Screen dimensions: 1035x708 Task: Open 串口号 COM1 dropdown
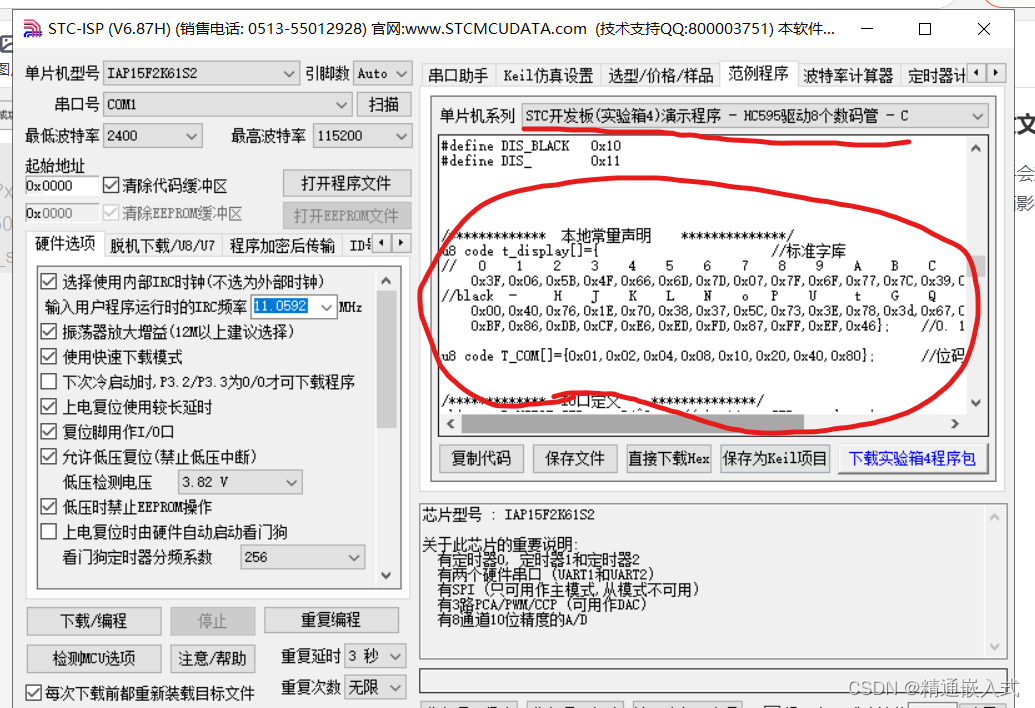coord(227,104)
